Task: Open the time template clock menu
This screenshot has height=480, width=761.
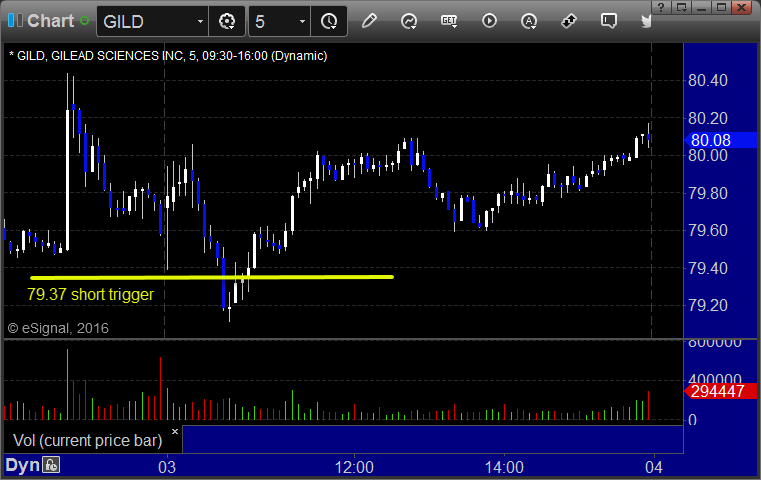Action: tap(329, 21)
